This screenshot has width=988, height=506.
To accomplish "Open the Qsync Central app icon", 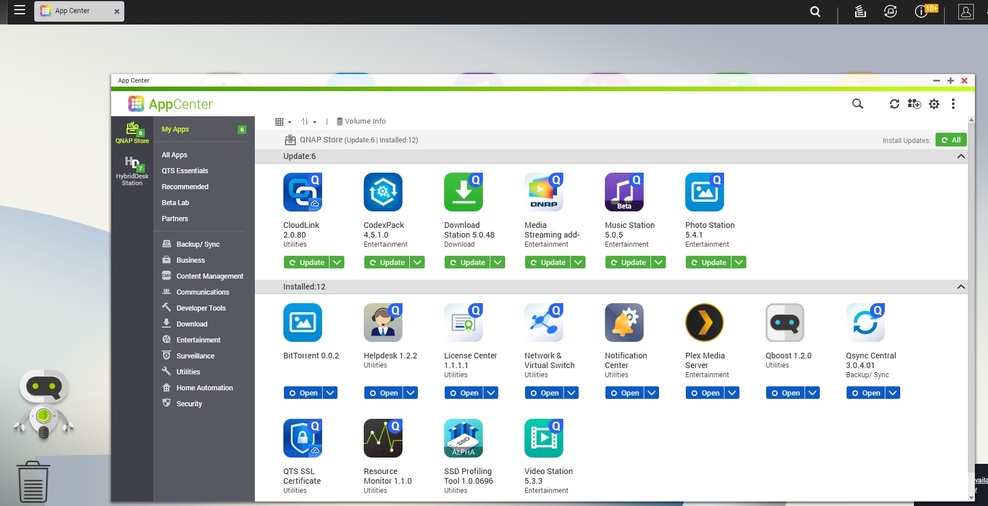I will pos(866,323).
